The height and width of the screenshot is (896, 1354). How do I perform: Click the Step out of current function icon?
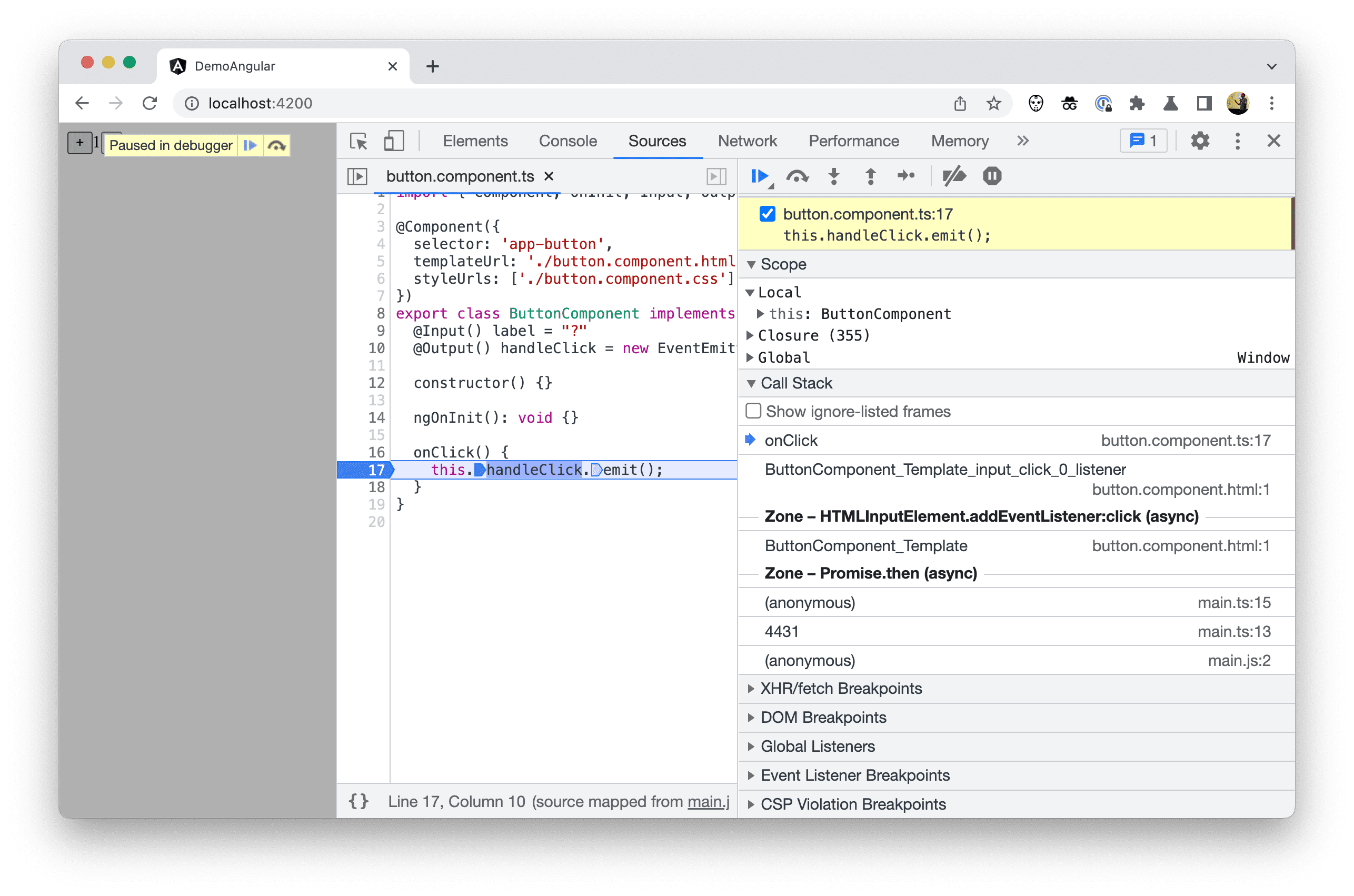[869, 177]
